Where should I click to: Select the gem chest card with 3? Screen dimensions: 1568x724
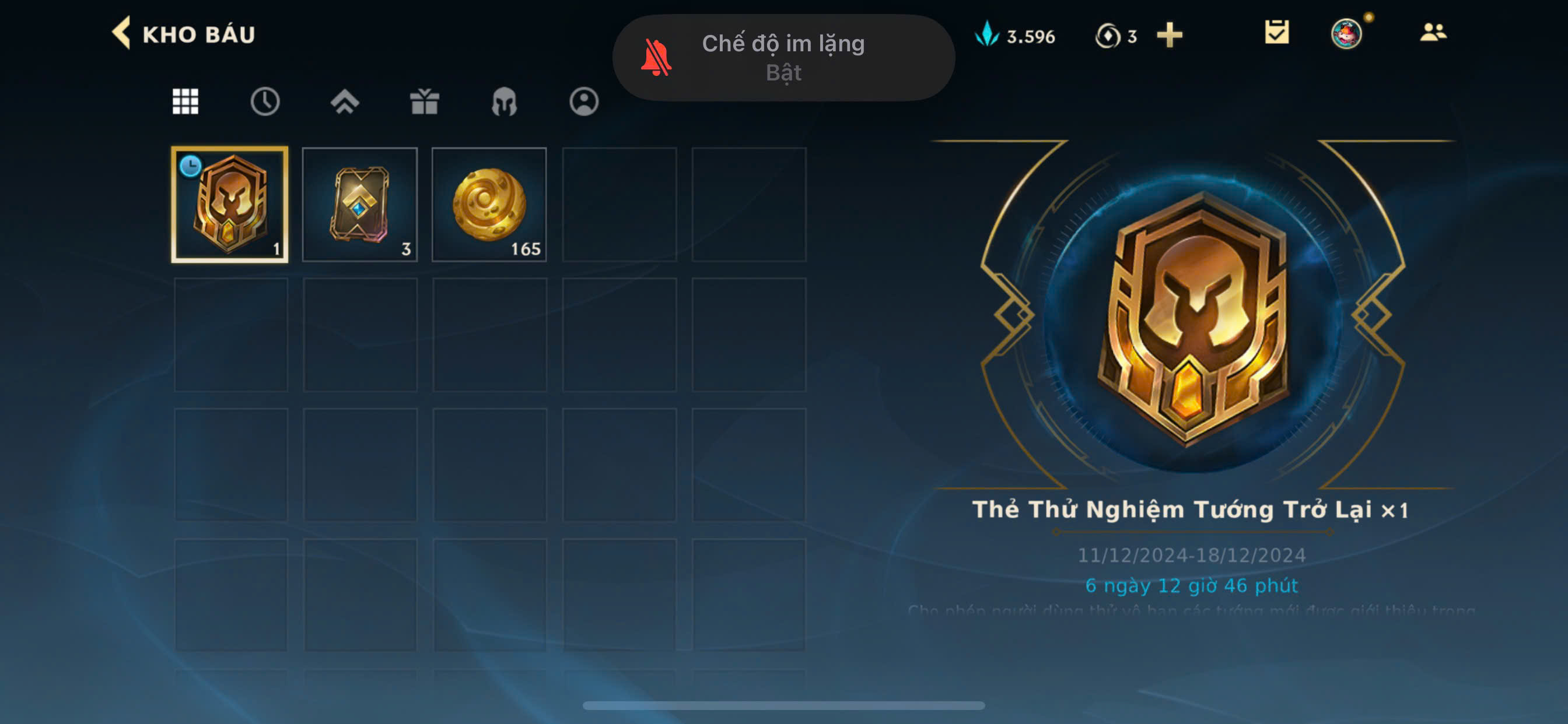(360, 205)
